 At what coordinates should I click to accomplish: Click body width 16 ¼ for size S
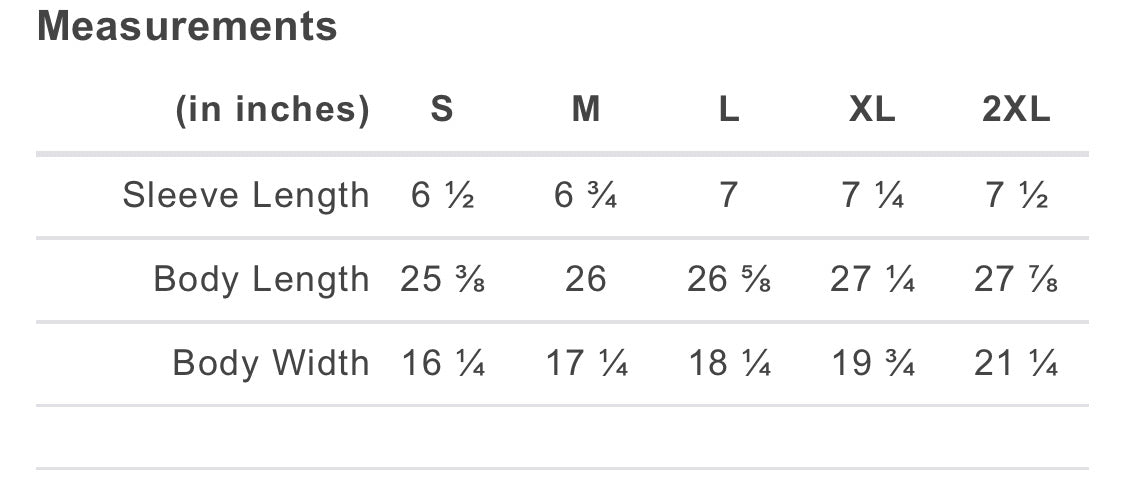pyautogui.click(x=442, y=363)
